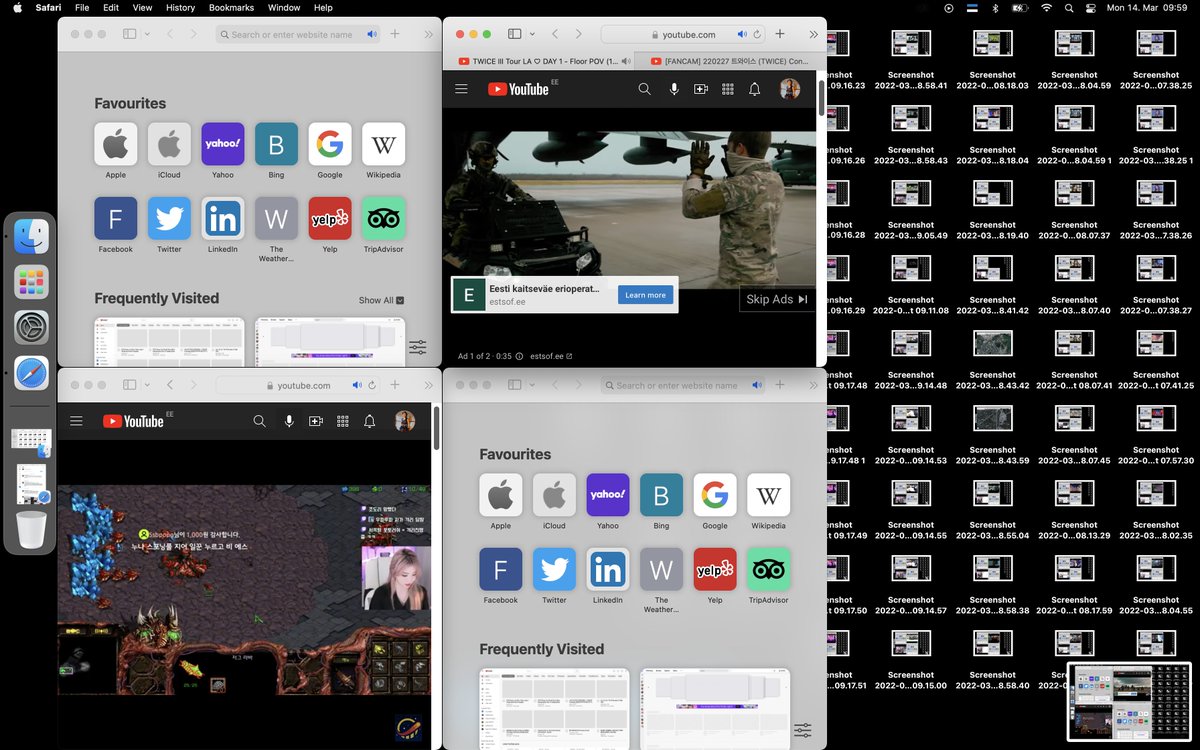Click the speaker icon in the upper start page search field
1200x750 pixels.
pos(372,34)
